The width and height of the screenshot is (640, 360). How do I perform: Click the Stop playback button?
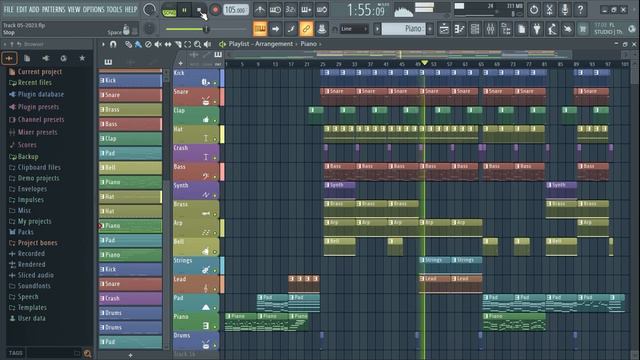tap(200, 10)
